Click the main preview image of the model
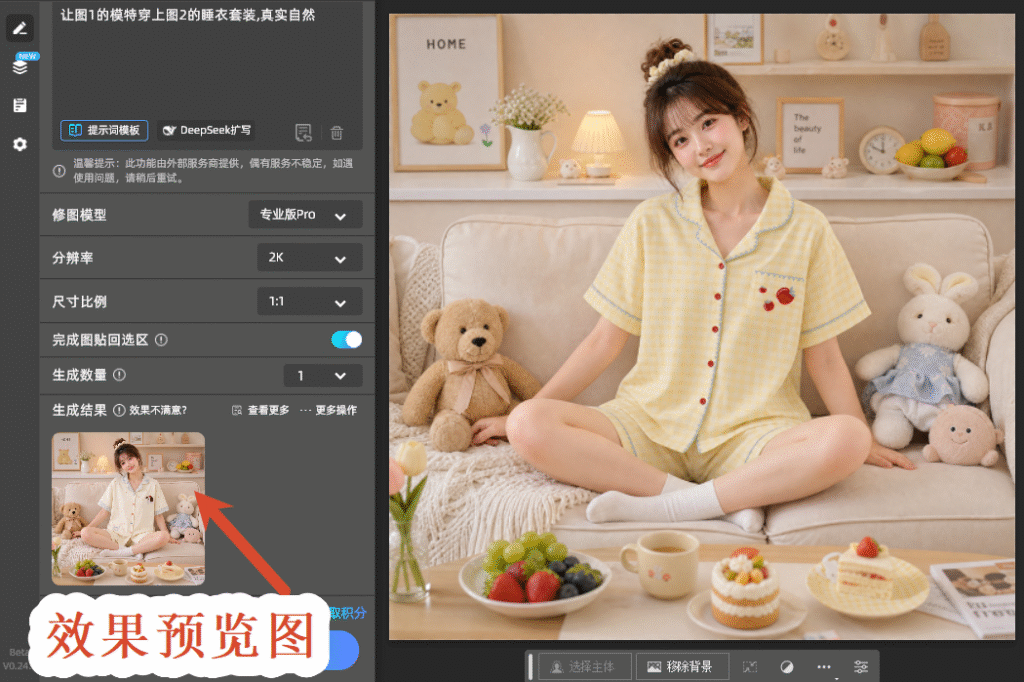Screen dimensions: 1024x682 702,327
